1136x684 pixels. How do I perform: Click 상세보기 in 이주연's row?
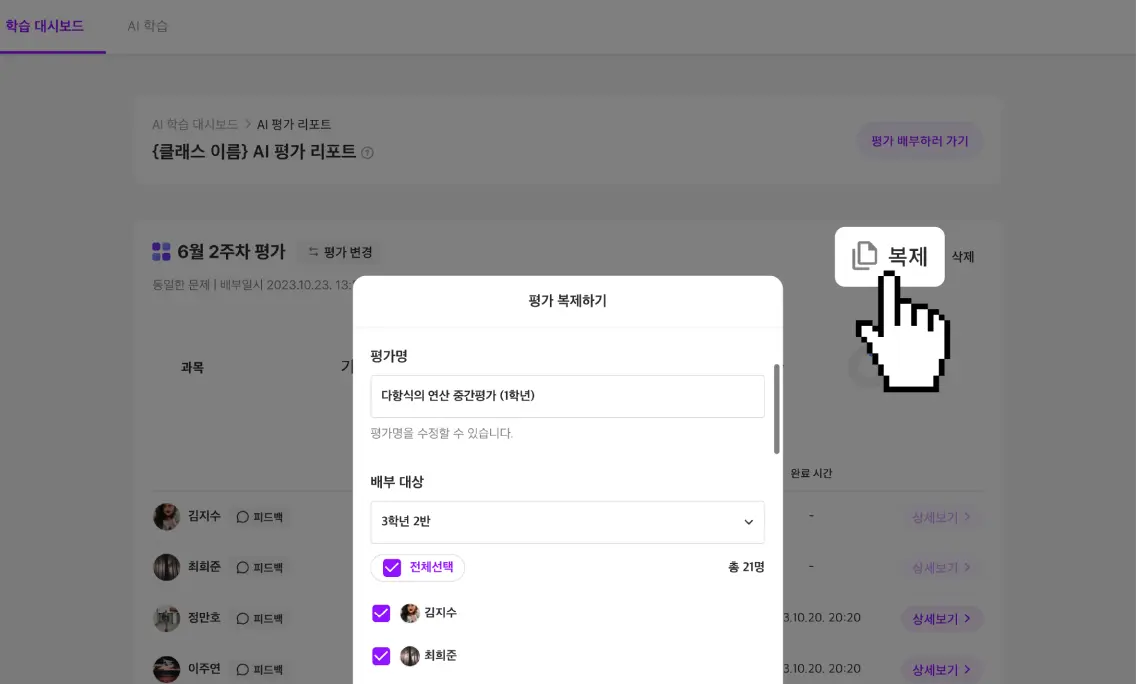[941, 670]
